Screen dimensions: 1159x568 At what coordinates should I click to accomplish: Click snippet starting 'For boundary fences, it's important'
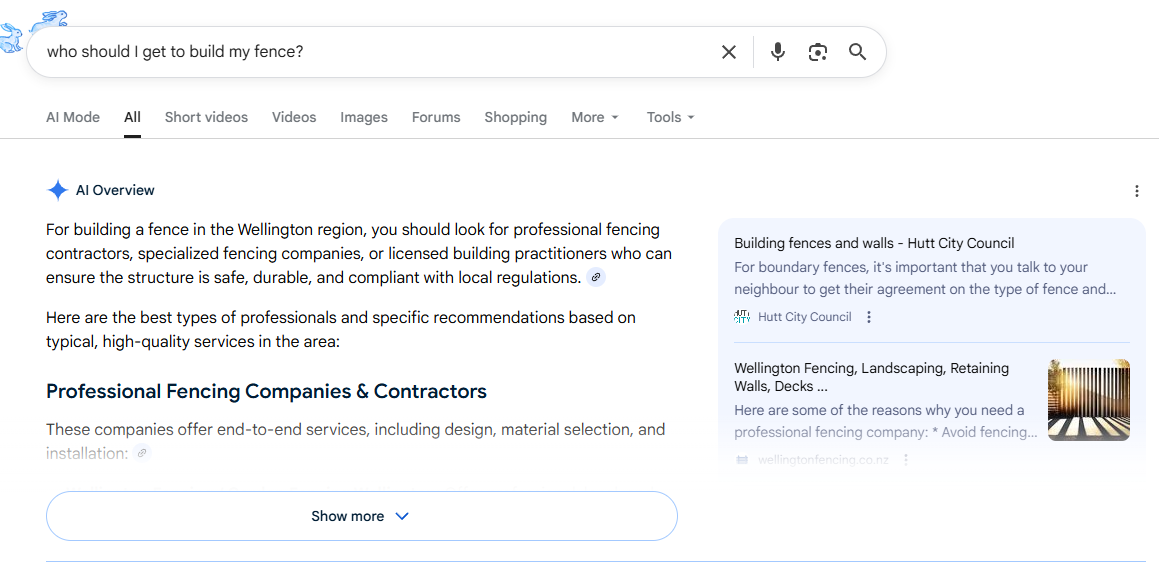pyautogui.click(x=925, y=278)
